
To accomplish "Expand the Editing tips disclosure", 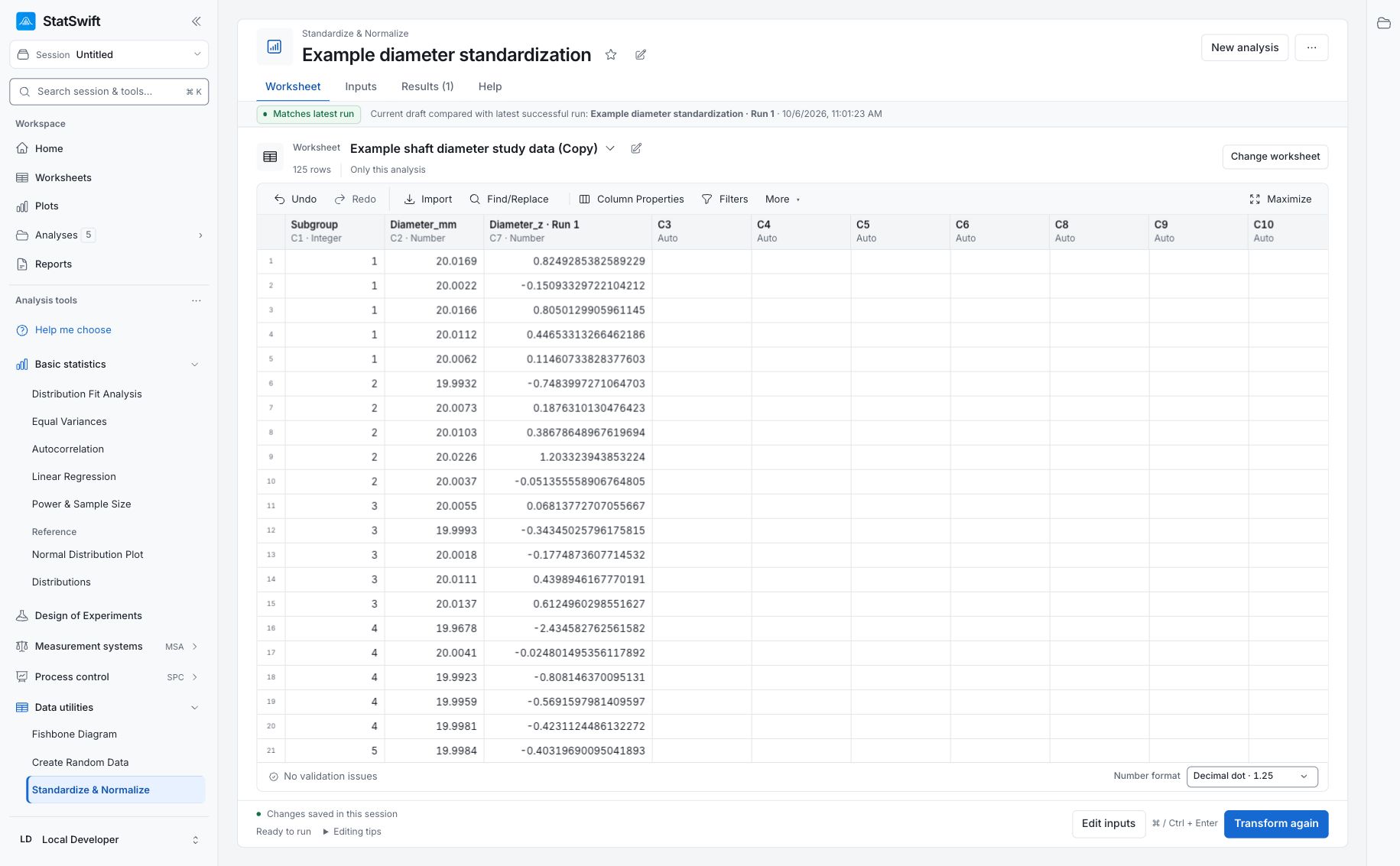I will pyautogui.click(x=352, y=832).
